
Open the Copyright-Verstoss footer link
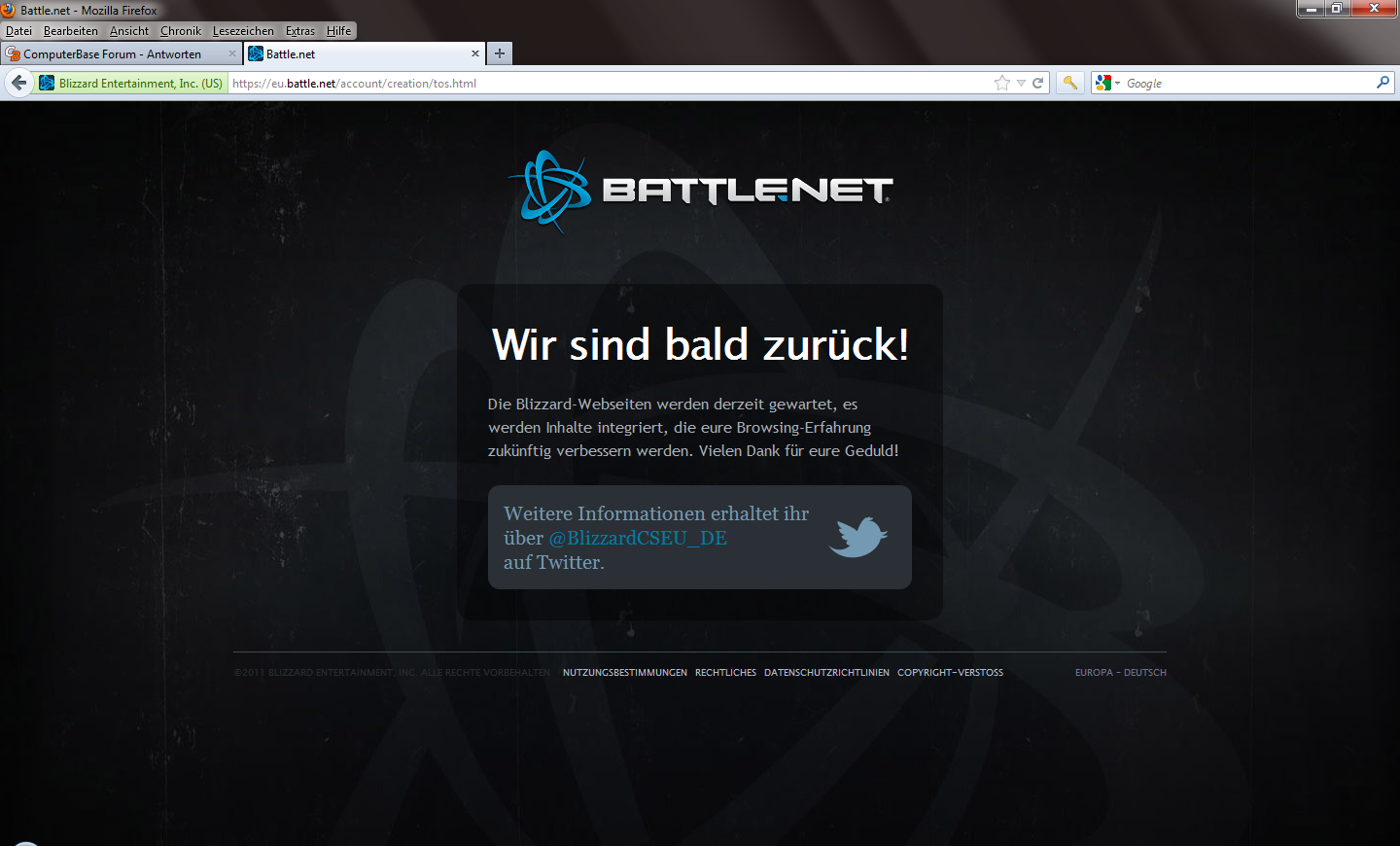point(950,672)
